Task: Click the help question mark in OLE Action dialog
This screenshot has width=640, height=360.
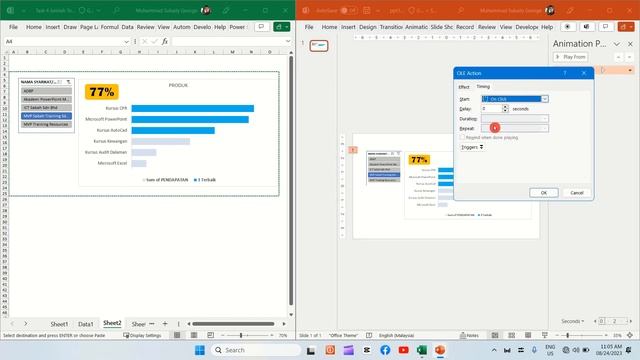Action: click(565, 73)
